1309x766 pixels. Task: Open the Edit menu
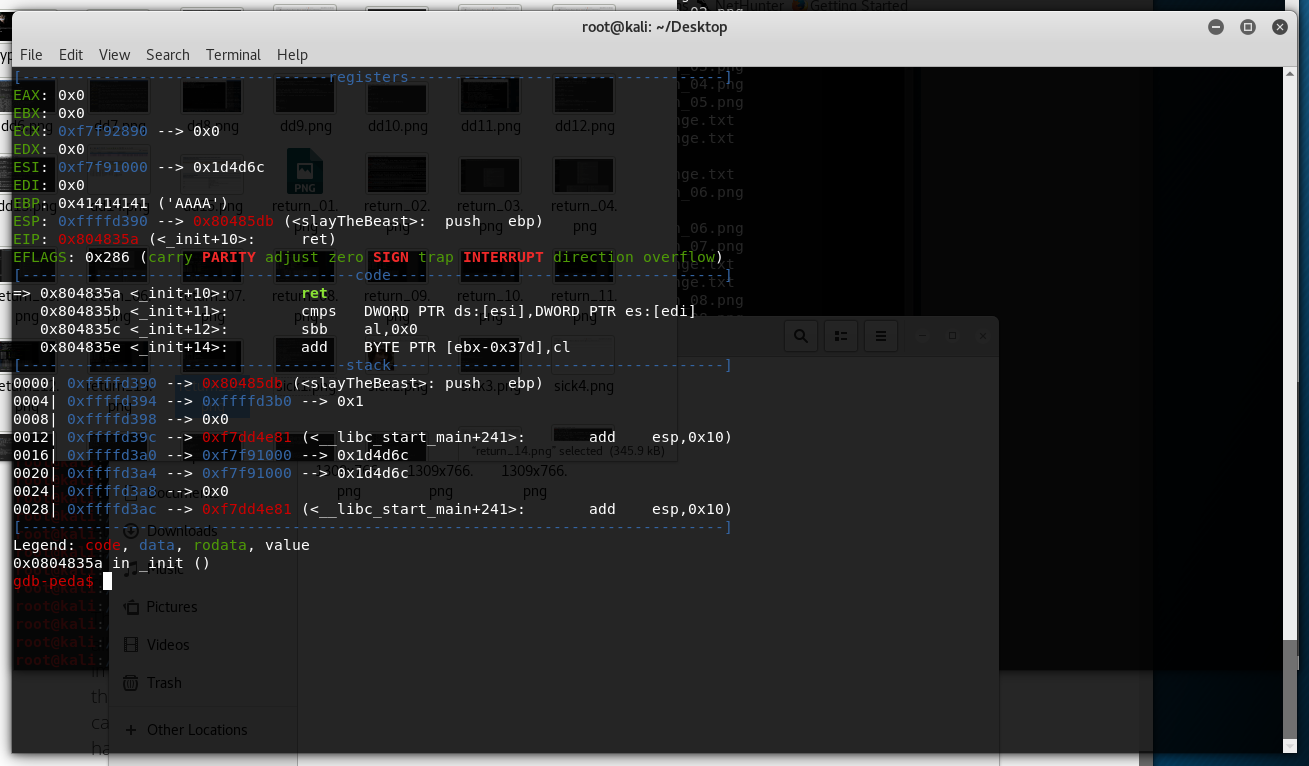point(71,55)
